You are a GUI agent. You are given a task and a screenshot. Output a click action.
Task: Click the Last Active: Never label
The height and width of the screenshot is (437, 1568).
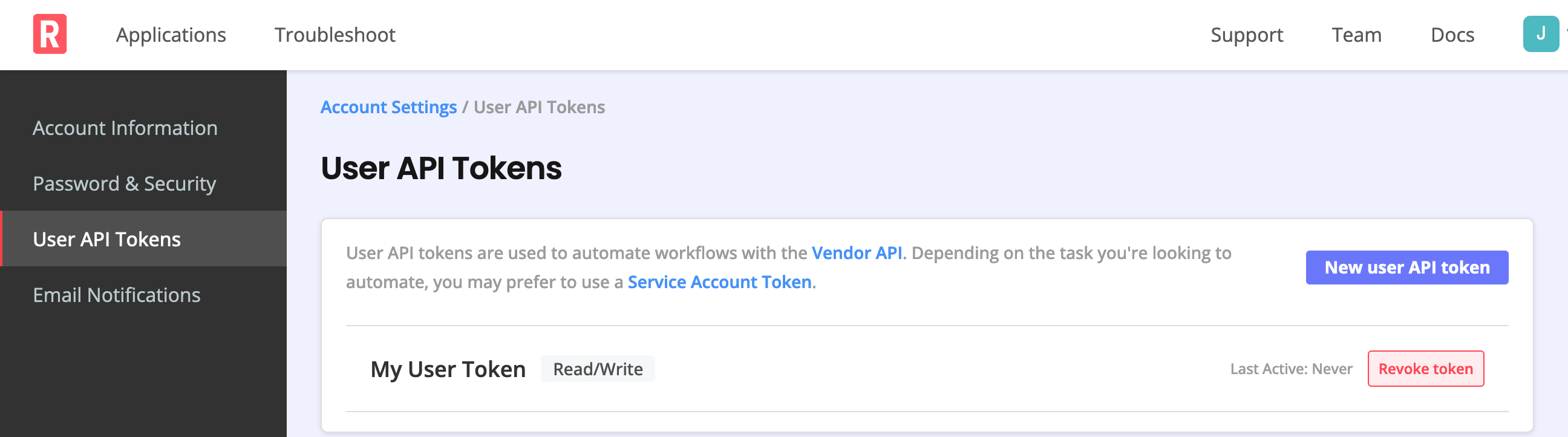pyautogui.click(x=1290, y=368)
